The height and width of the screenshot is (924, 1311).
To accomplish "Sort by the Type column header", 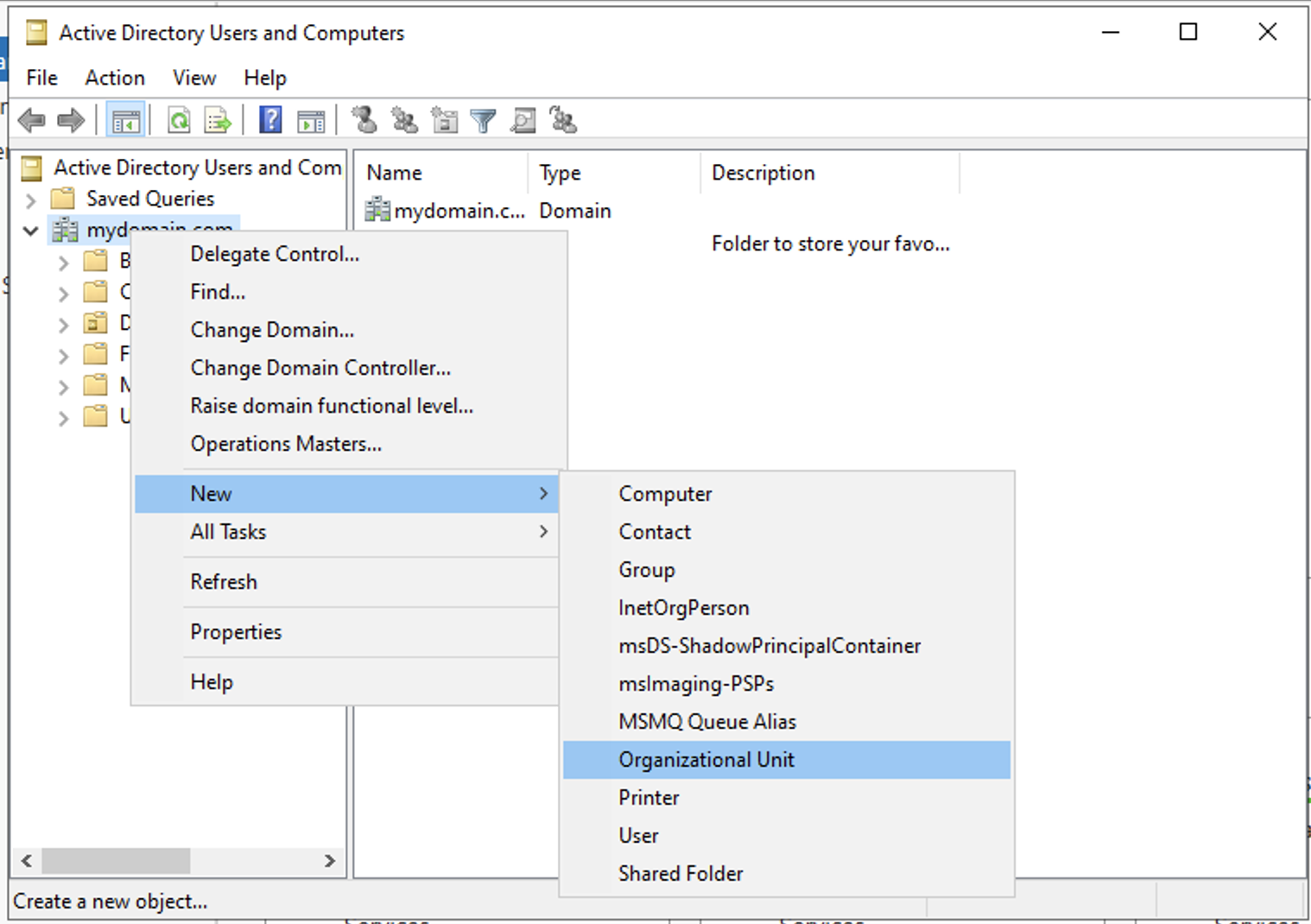I will 614,173.
